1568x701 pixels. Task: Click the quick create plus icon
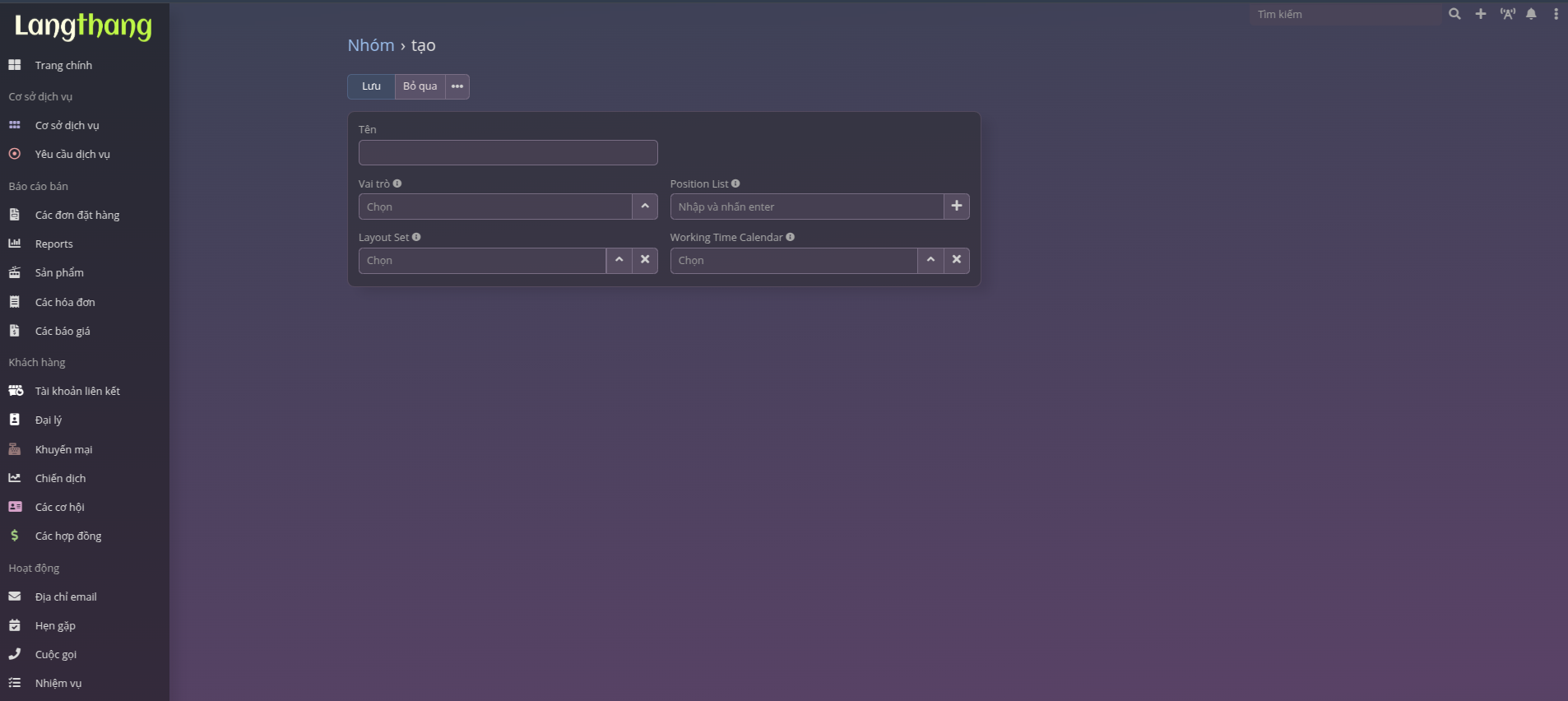1481,14
